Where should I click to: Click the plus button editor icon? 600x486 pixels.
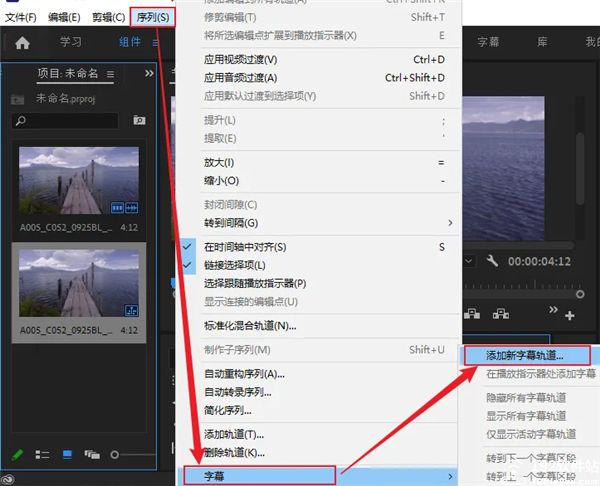[570, 315]
